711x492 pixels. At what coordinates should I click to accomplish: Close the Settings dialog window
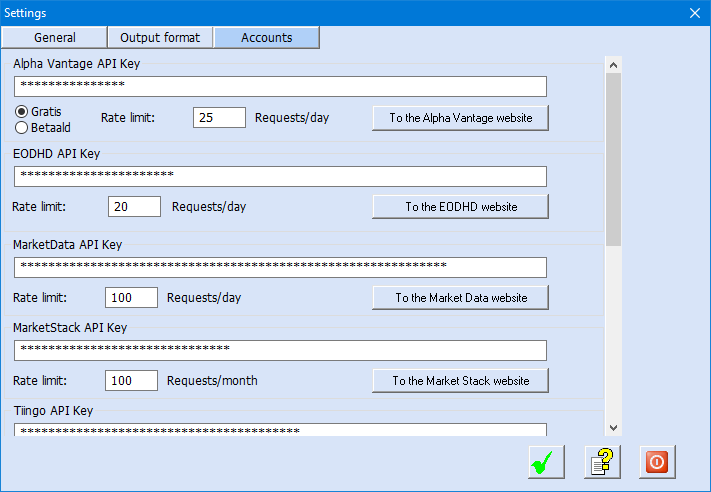[695, 13]
